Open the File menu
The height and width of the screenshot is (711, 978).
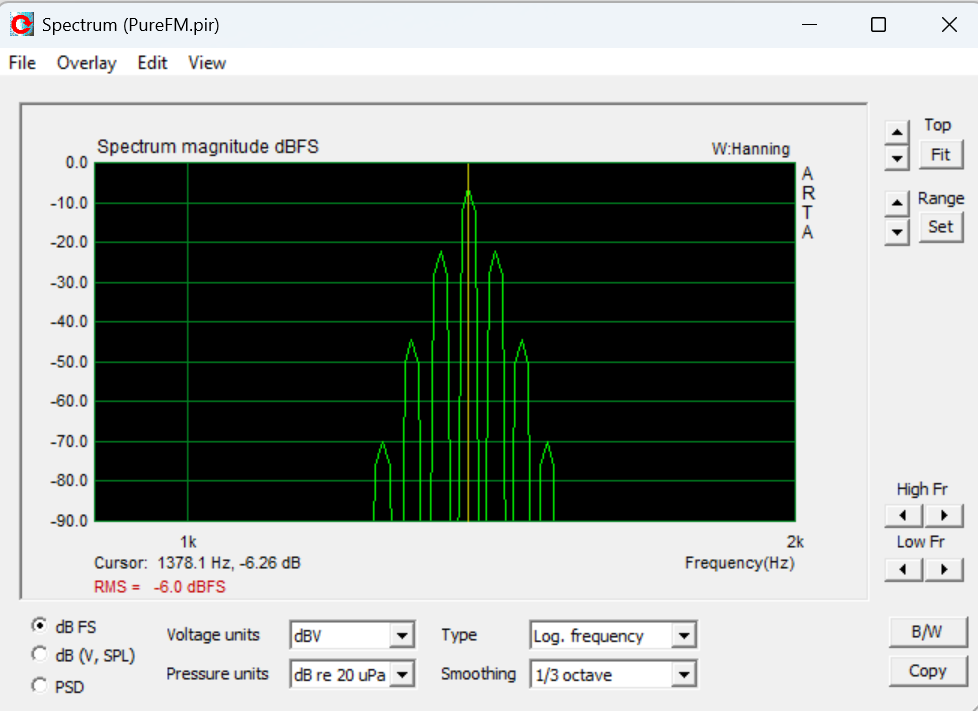22,63
